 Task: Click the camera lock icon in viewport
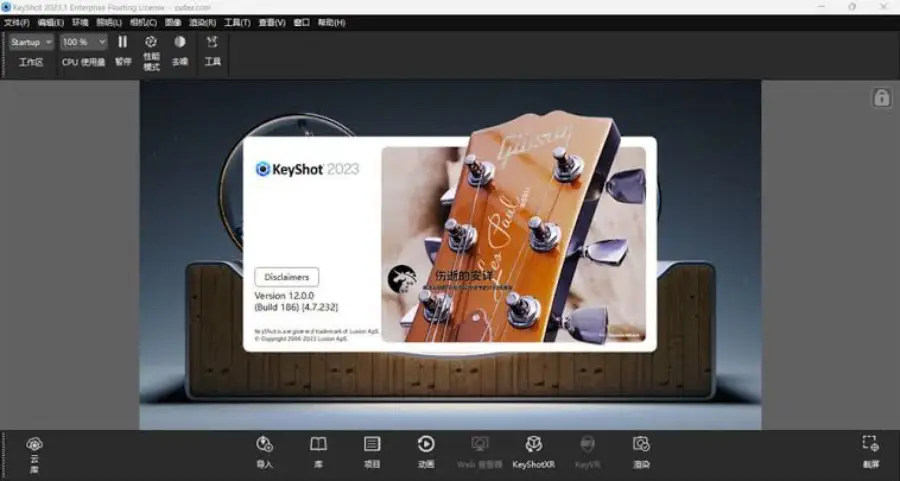(x=881, y=97)
